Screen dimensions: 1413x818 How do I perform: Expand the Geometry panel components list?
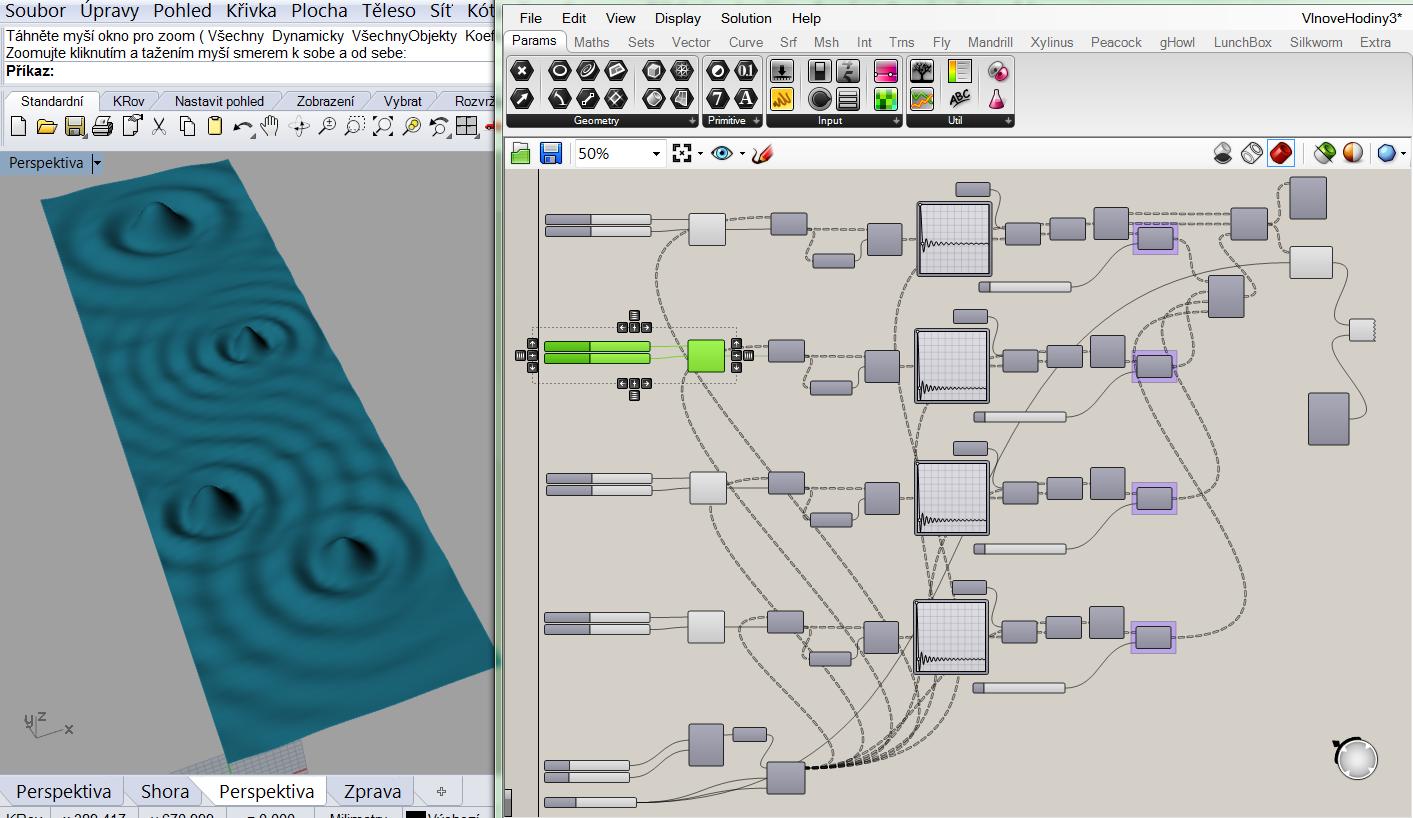click(692, 121)
